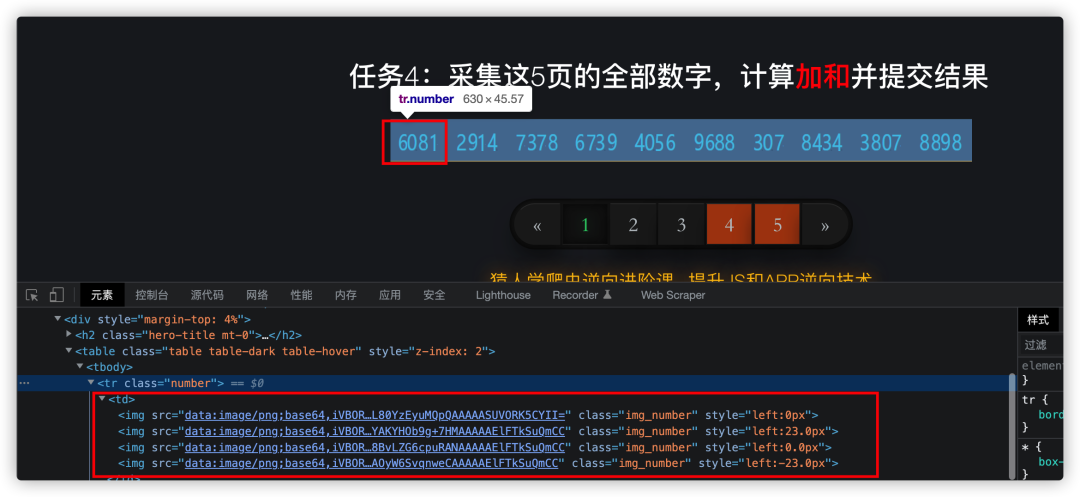Select the 样式 styles pane tab
The width and height of the screenshot is (1080, 497).
(x=1038, y=320)
